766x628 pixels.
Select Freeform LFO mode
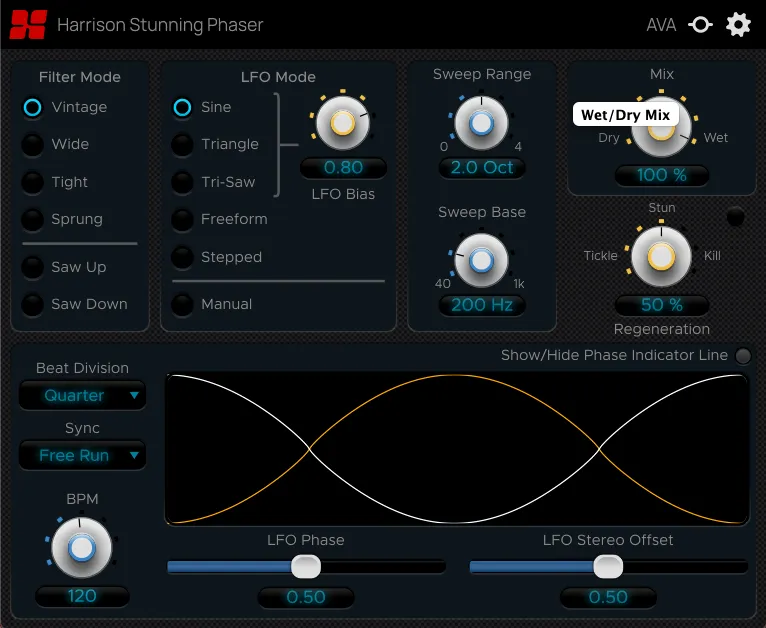[182, 219]
